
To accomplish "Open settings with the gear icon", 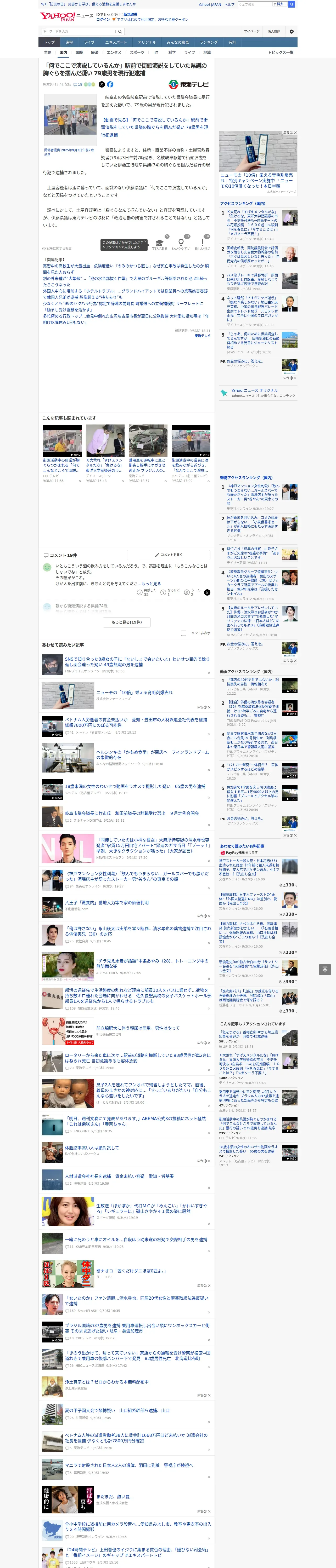I will pos(292,32).
